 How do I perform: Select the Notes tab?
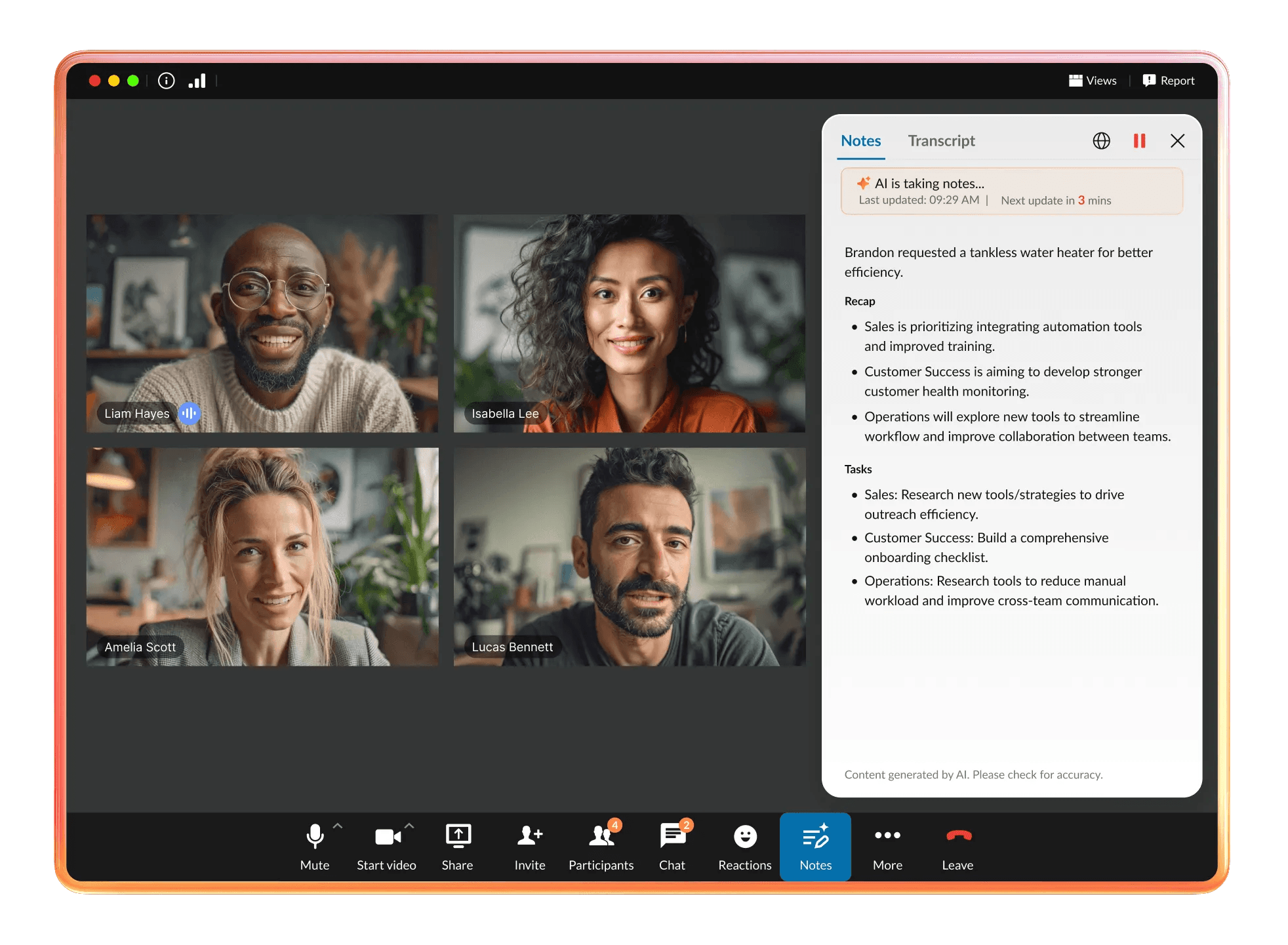(x=860, y=140)
